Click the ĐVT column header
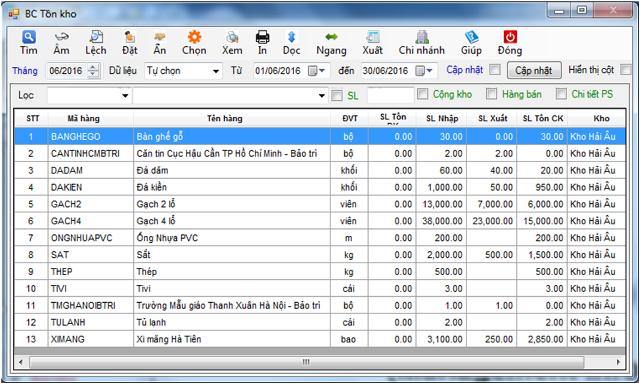This screenshot has width=640, height=384. [x=350, y=118]
